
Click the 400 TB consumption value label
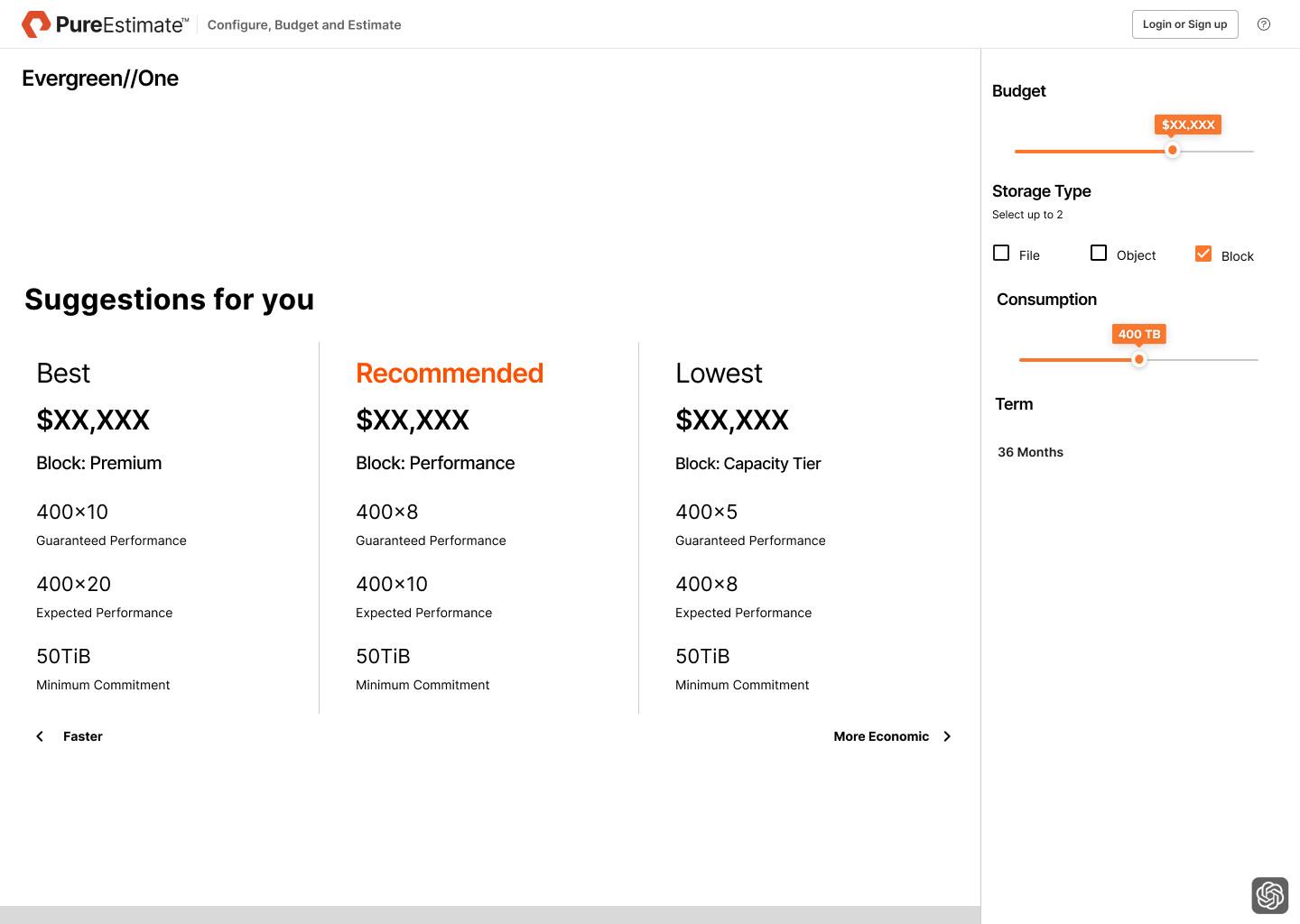pyautogui.click(x=1139, y=334)
